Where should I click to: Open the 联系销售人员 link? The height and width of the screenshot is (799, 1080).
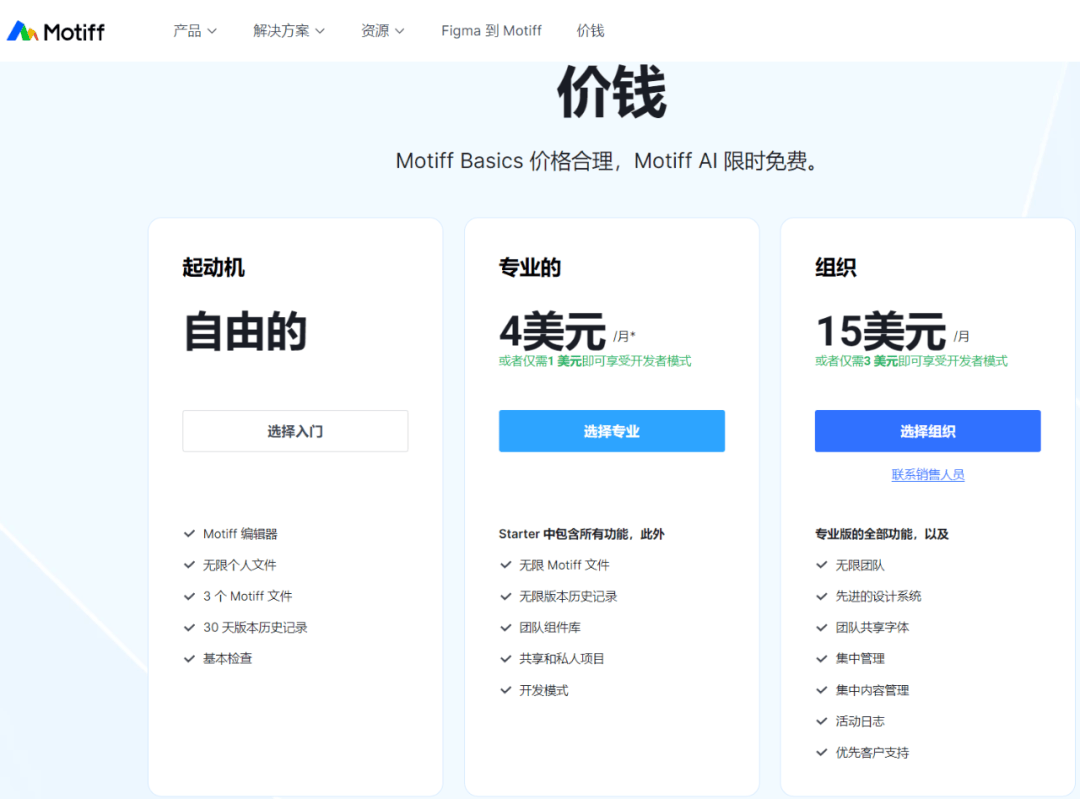tap(928, 475)
